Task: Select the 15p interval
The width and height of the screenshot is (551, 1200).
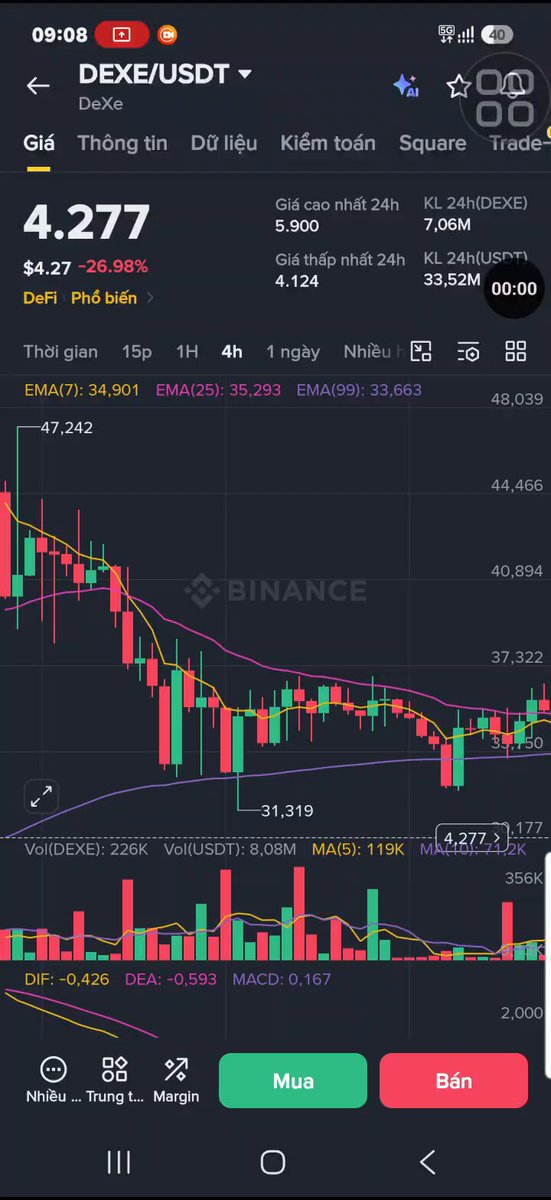Action: click(137, 351)
